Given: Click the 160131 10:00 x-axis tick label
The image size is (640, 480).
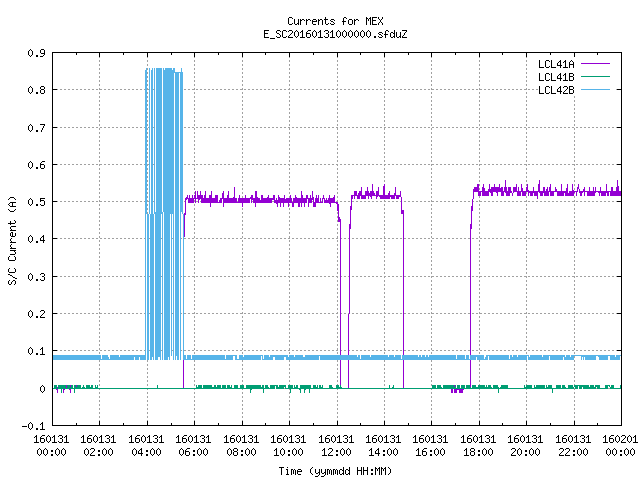Looking at the screenshot, I should click(x=288, y=446).
